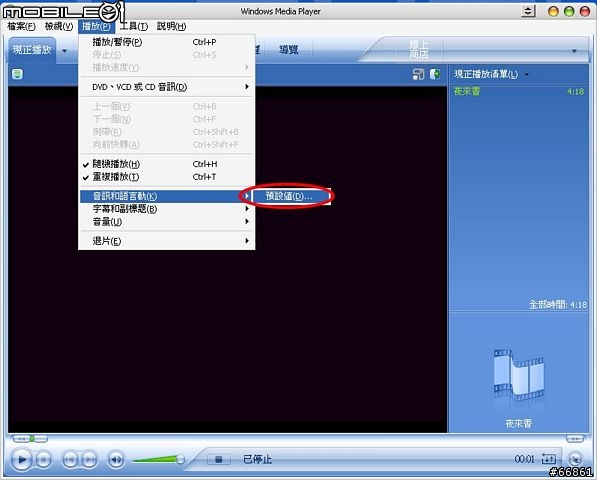Click the round Stop button
Screen dimensions: 597x480
(x=43, y=460)
